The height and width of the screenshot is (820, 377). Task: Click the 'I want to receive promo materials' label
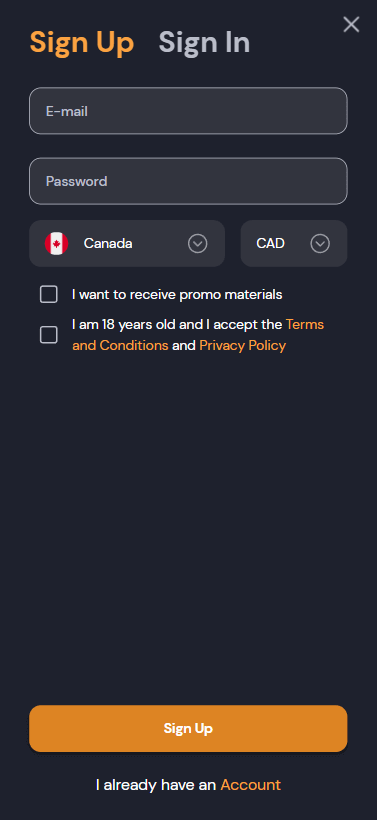pyautogui.click(x=177, y=294)
